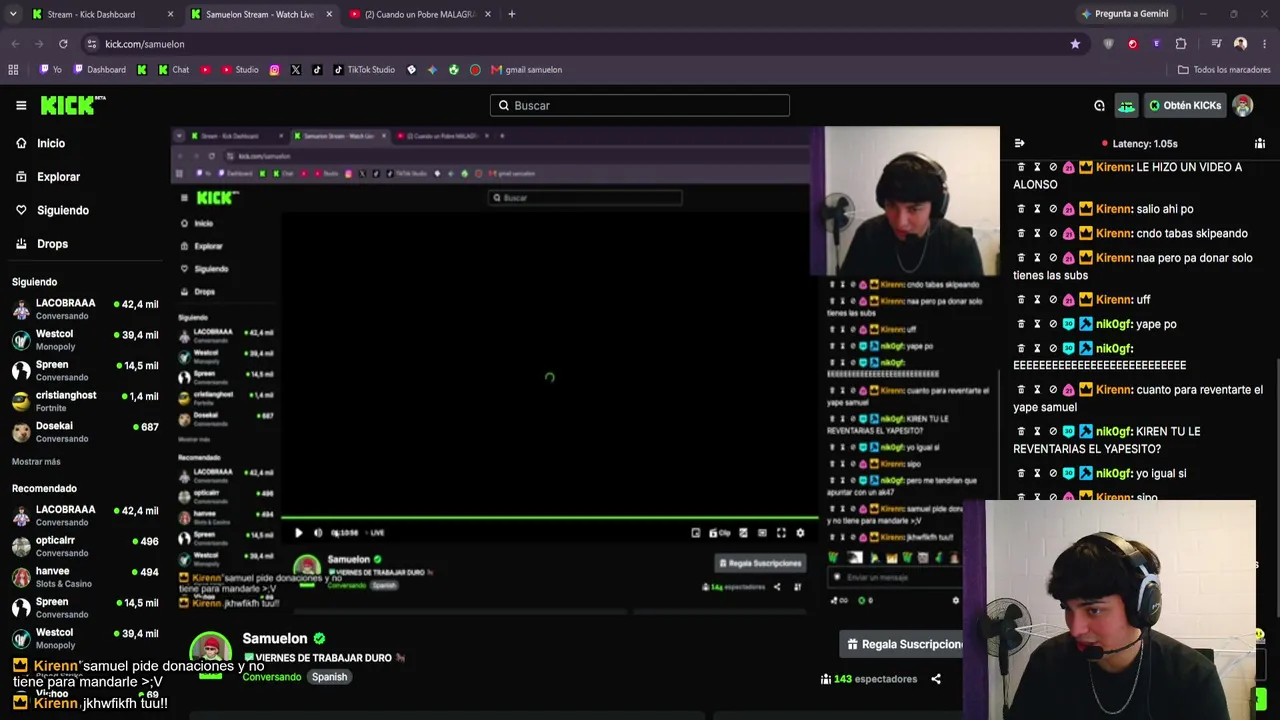Delete Kirenn's 'salio ahi po' message trash icon

click(1021, 209)
